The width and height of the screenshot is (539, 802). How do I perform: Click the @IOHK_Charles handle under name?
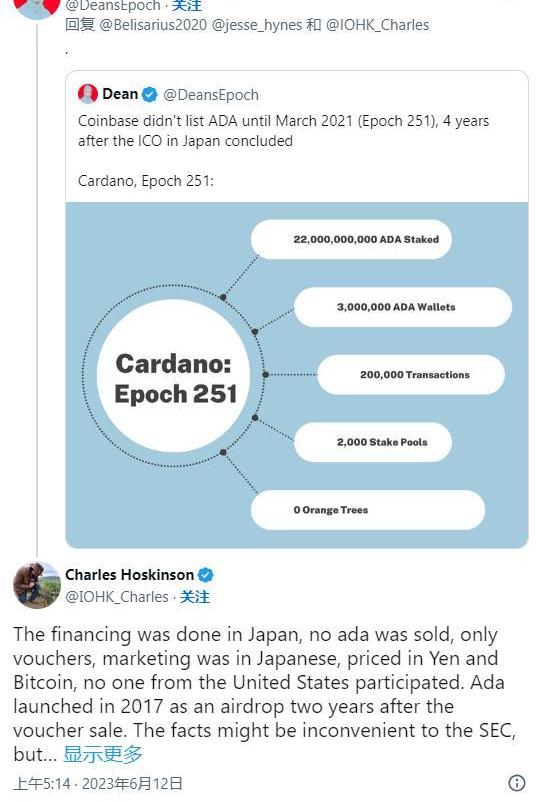tap(117, 597)
